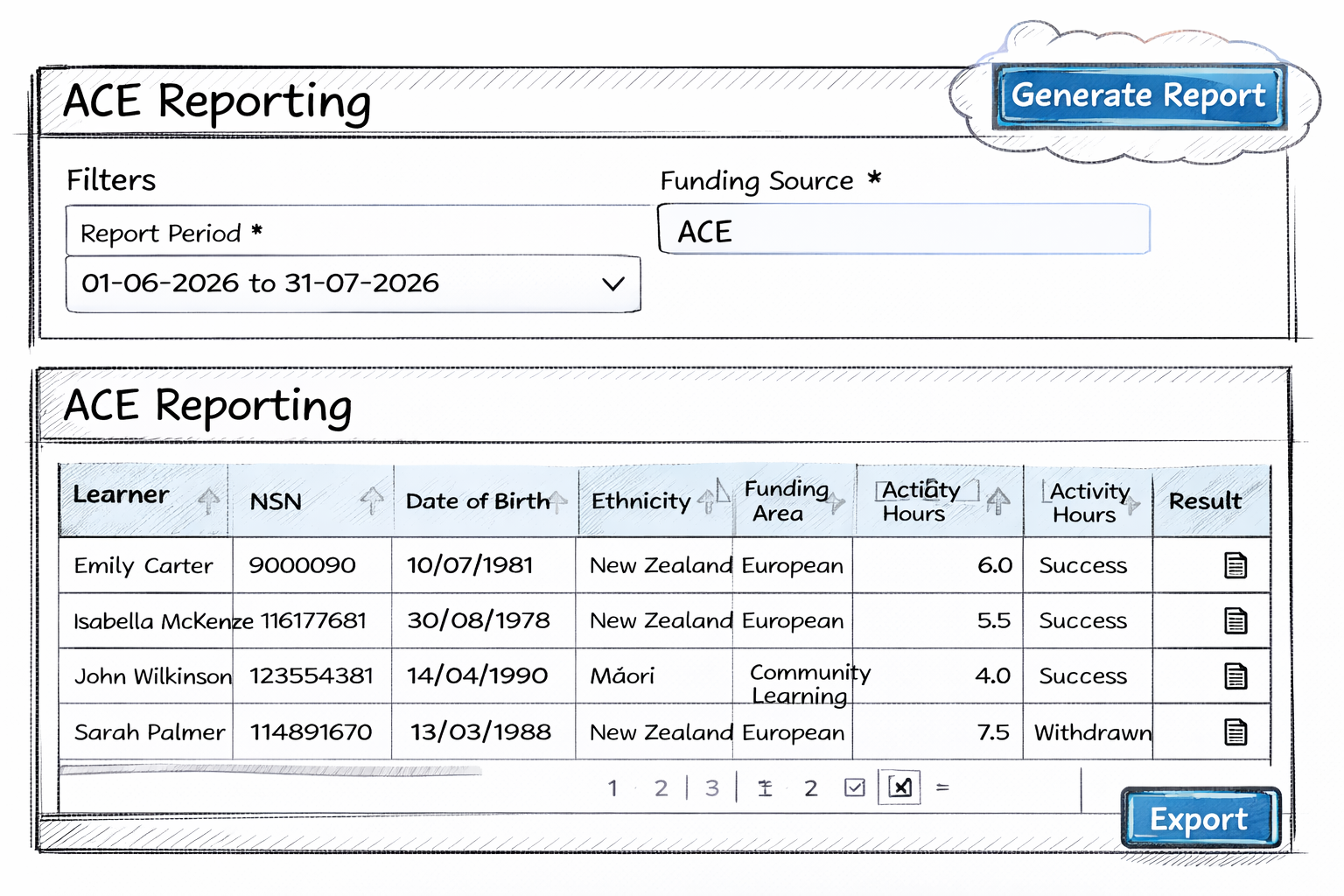
Task: Sort Activity Hours column showing Success values
Action: click(x=1133, y=504)
